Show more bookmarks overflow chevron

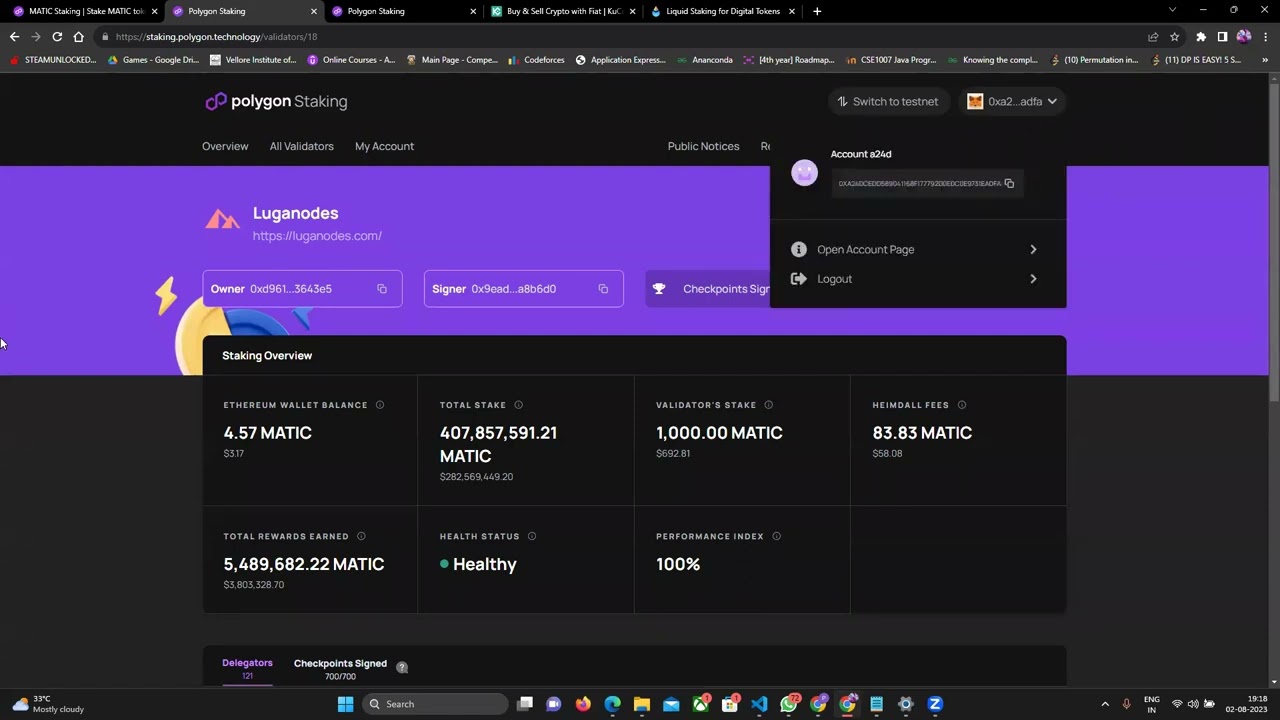(1265, 60)
